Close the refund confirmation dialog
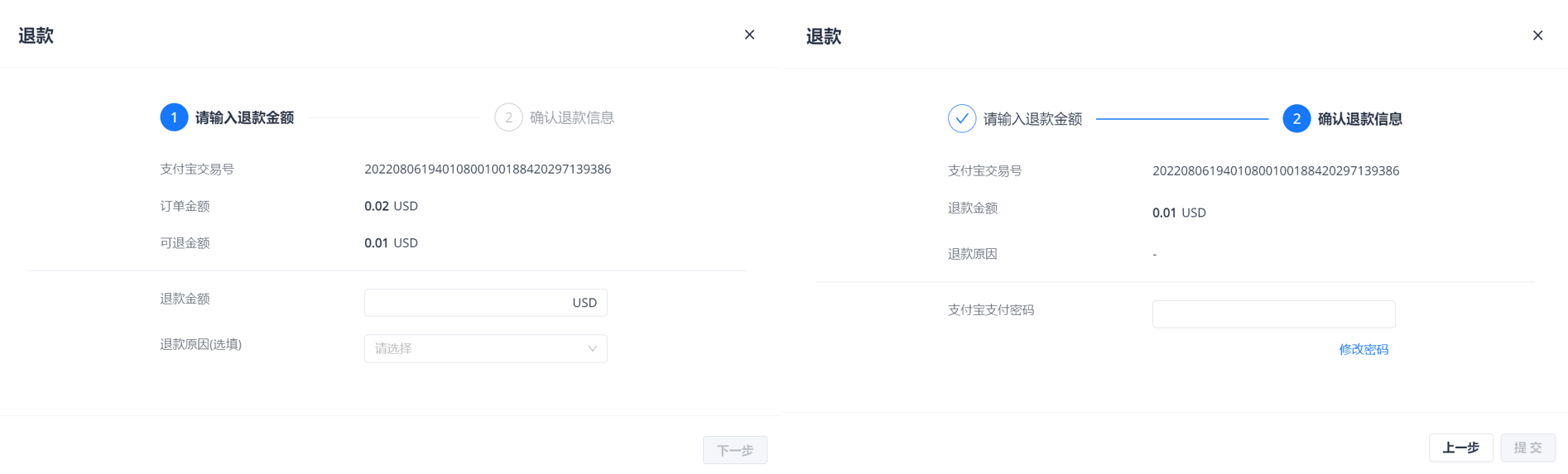 1537,36
